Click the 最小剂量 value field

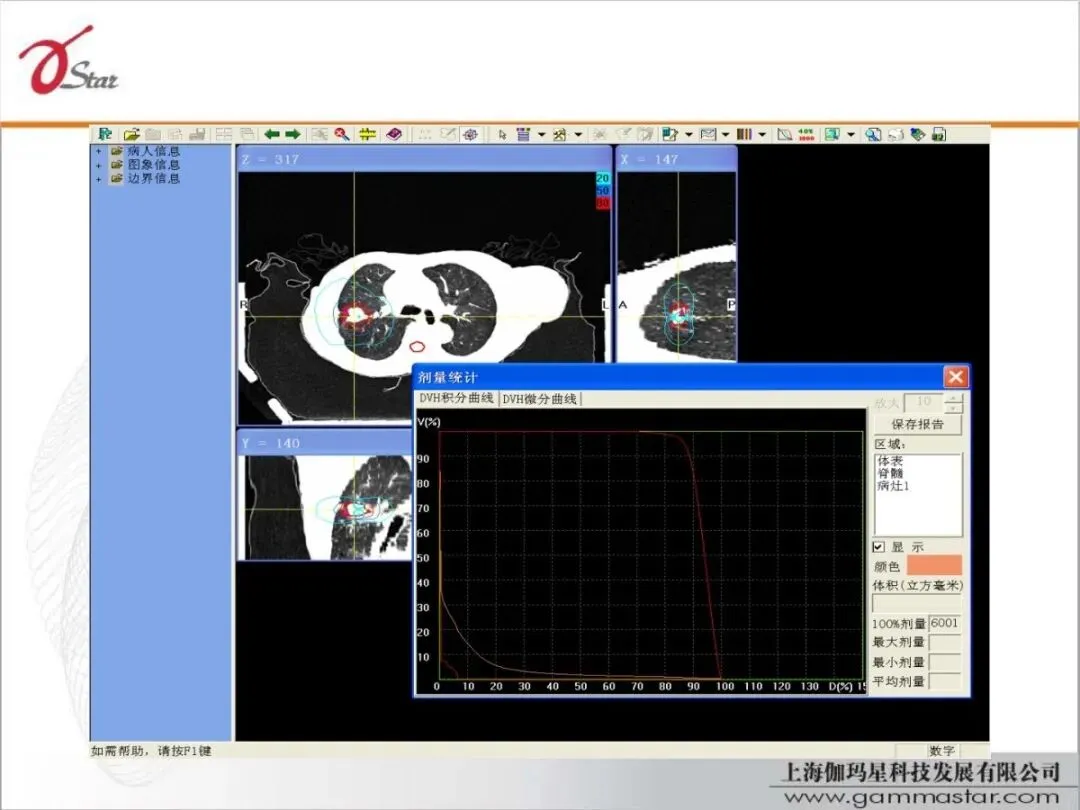(945, 662)
